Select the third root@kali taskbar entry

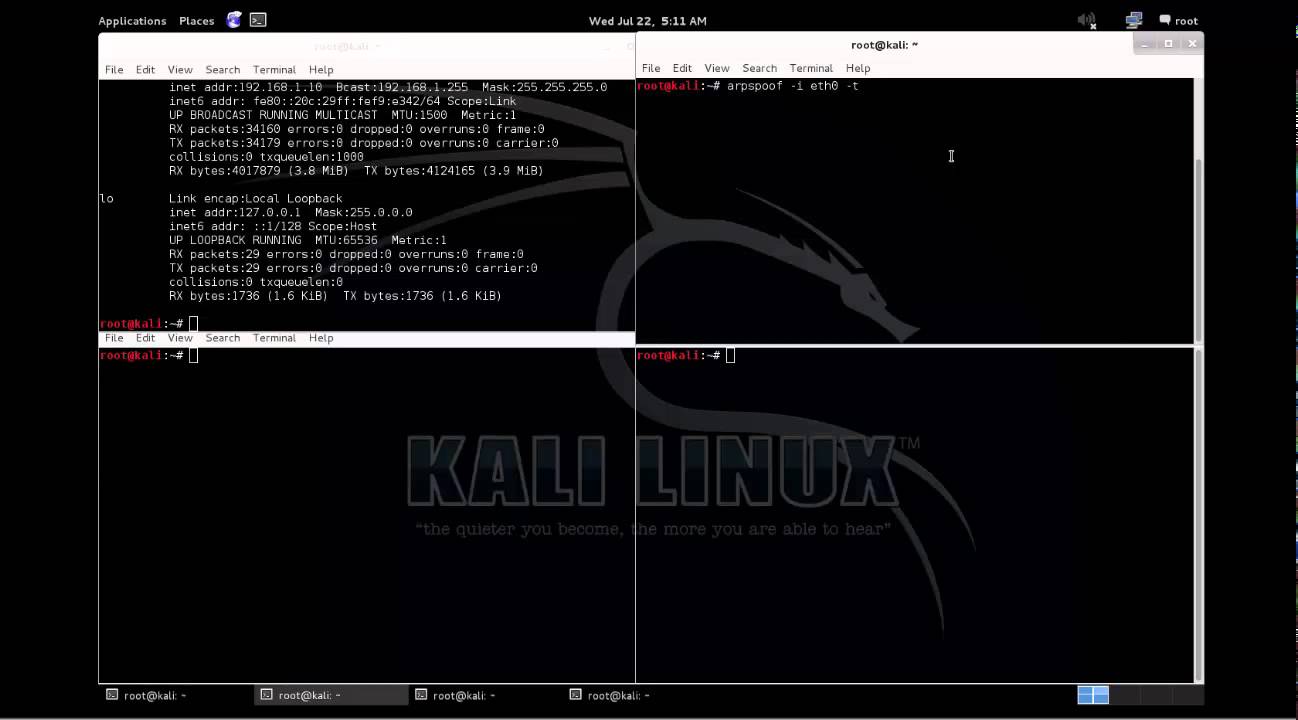(x=486, y=695)
